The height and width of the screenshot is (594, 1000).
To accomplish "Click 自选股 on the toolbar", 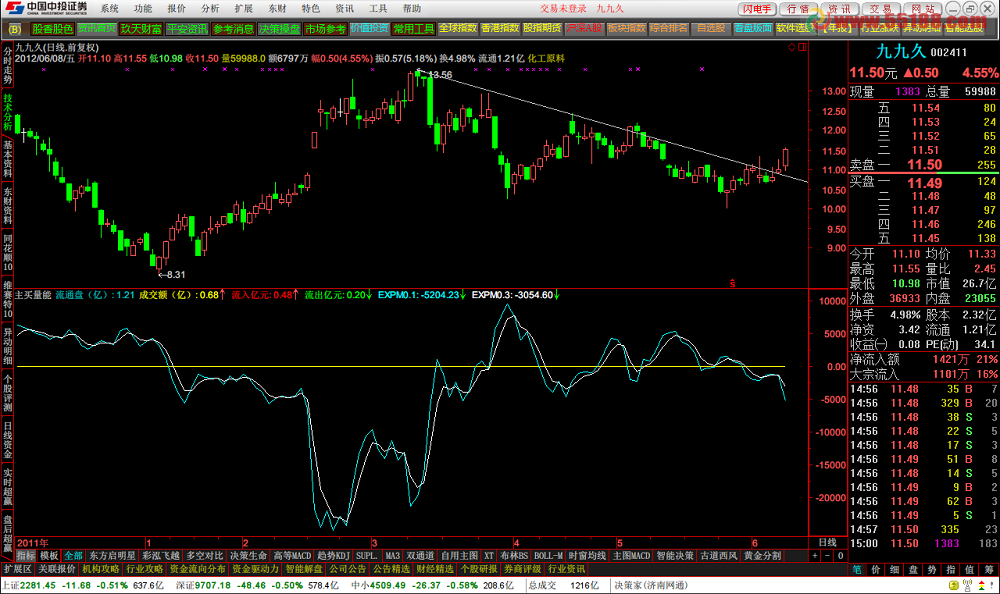I will pos(711,28).
